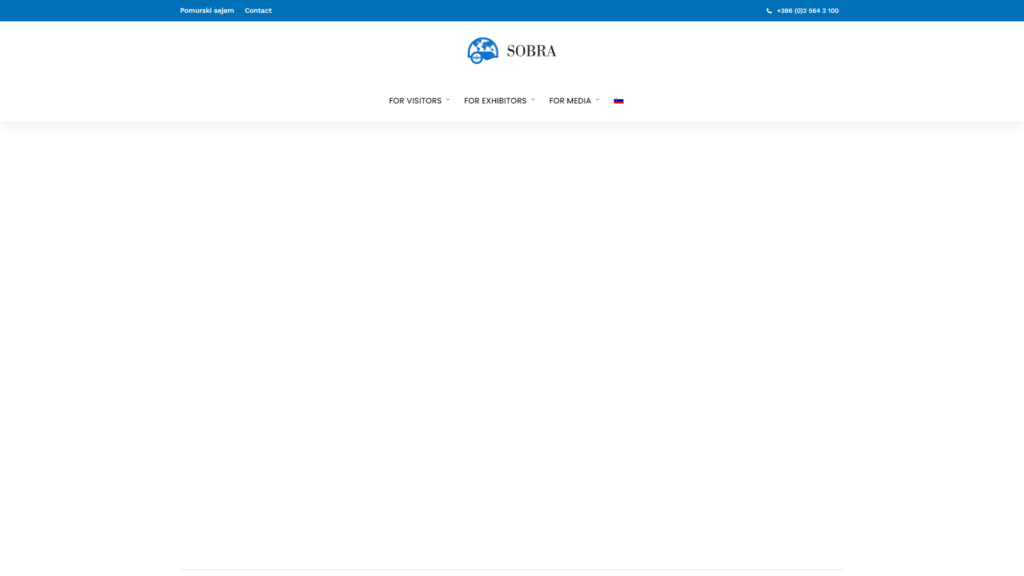Screen dimensions: 1024x576
Task: Open the Pomurski sejem link
Action: [x=207, y=11]
